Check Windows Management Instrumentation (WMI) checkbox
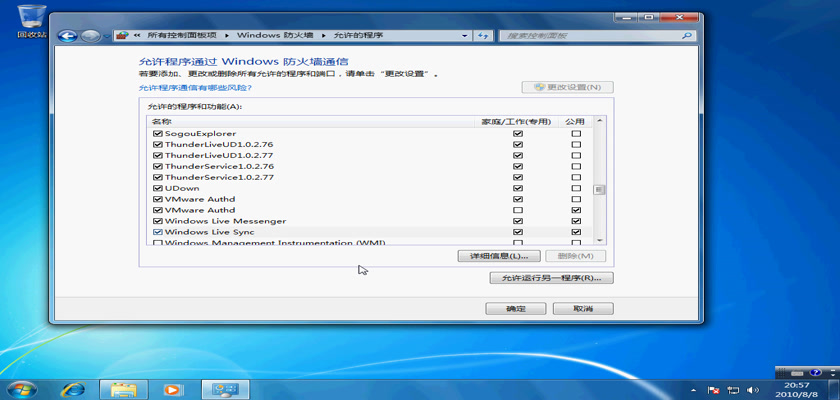This screenshot has height=400, width=840. click(x=157, y=243)
